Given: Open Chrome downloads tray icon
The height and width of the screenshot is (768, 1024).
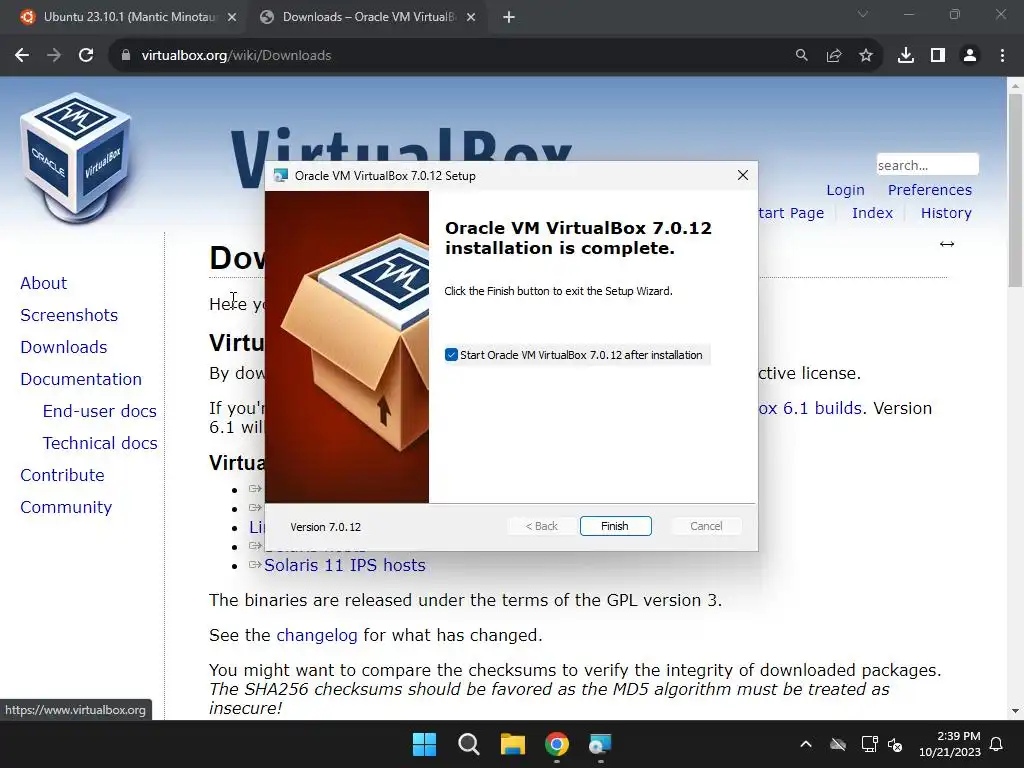Looking at the screenshot, I should pyautogui.click(x=906, y=56).
